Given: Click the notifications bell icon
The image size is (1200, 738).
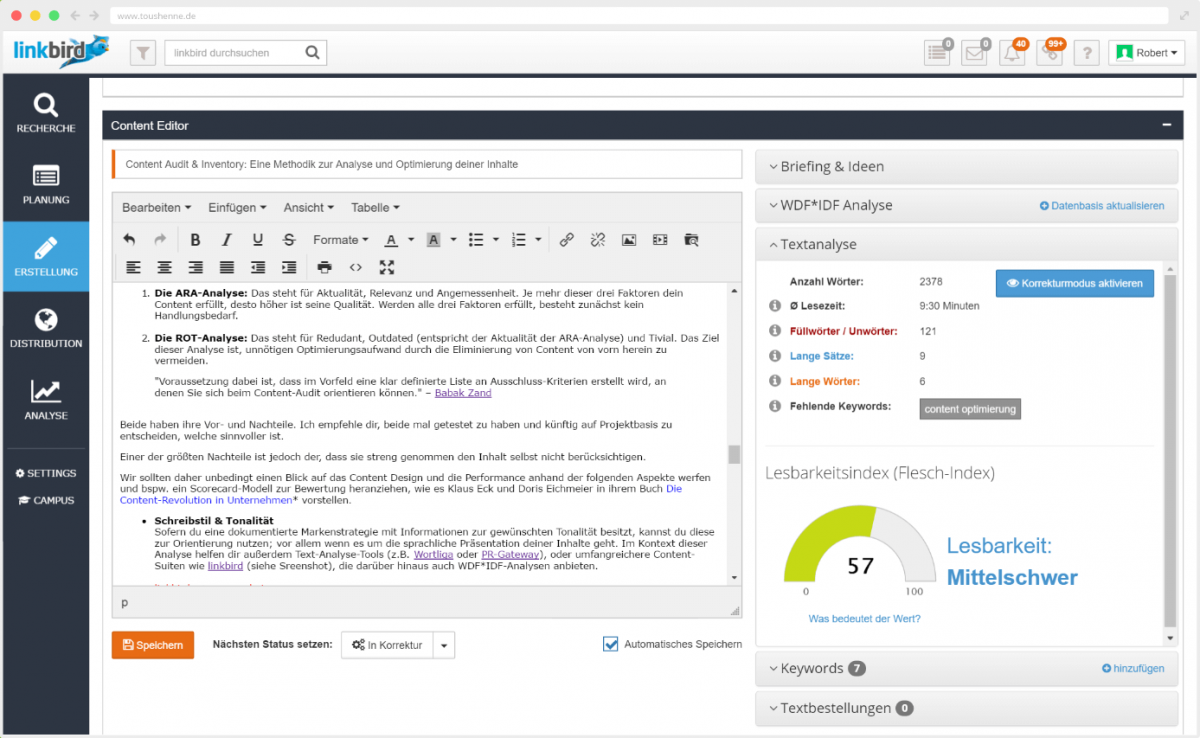Looking at the screenshot, I should [x=1013, y=53].
